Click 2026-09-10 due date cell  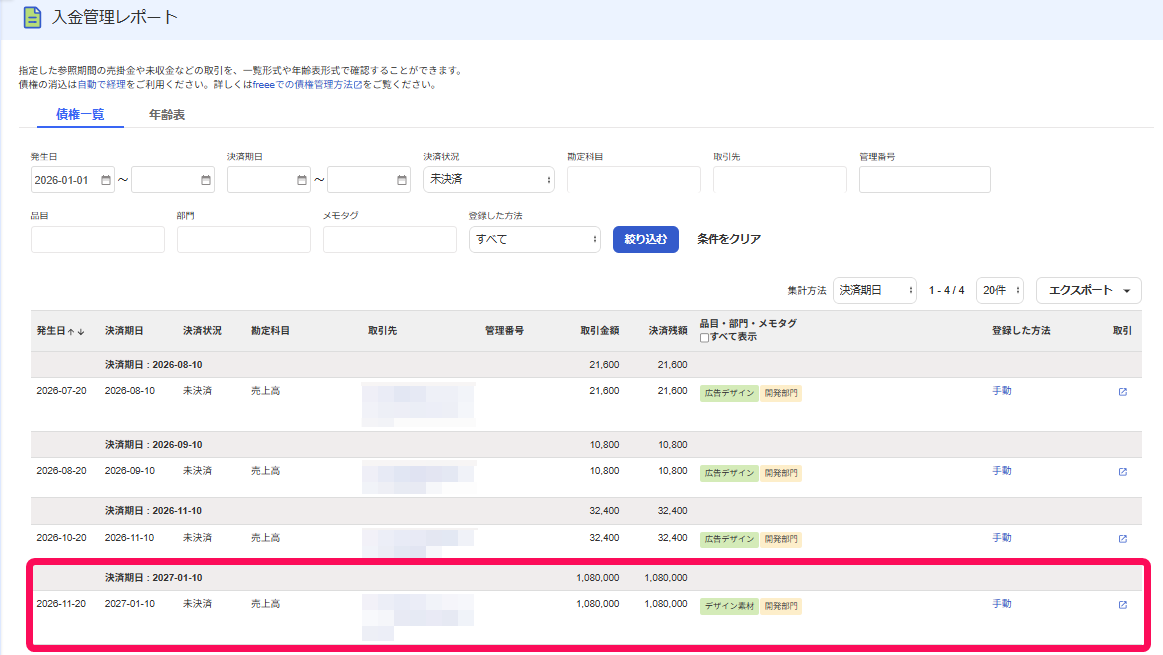coord(130,471)
